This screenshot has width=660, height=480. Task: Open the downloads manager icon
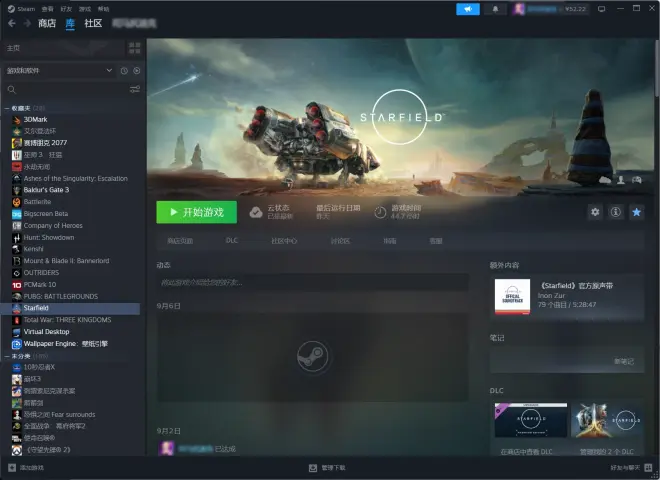tap(313, 468)
